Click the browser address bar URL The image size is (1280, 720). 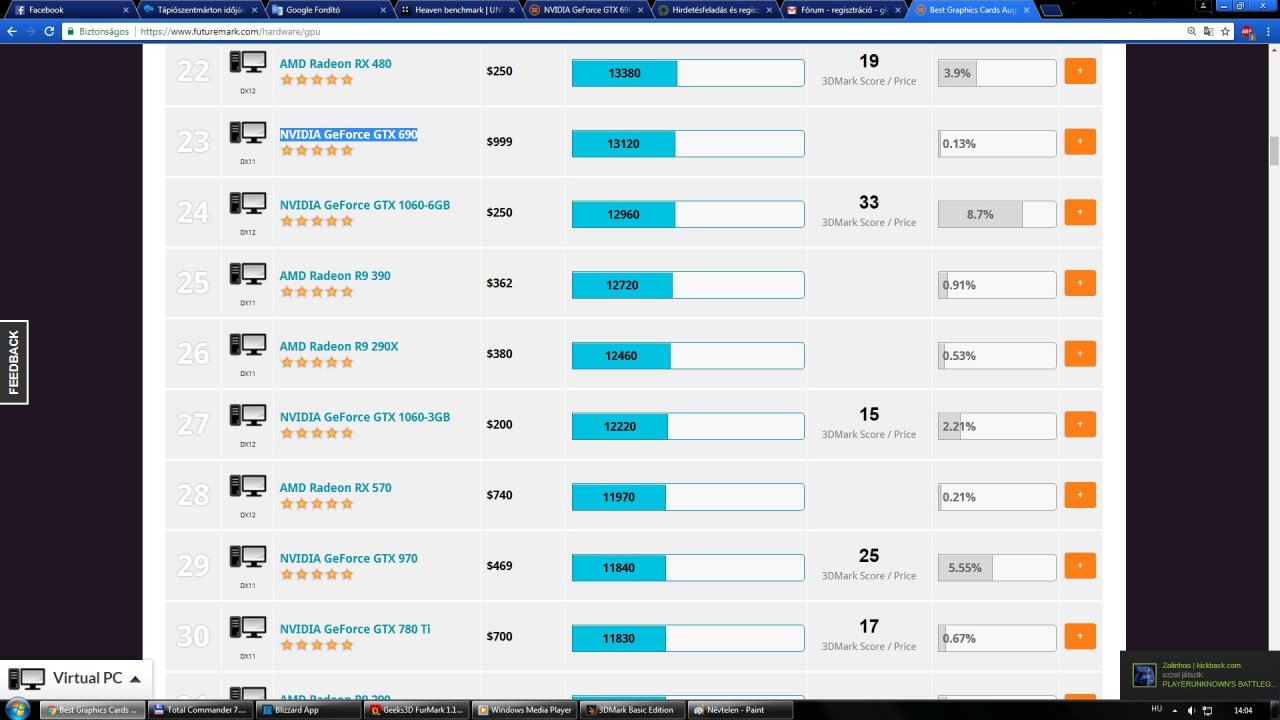pyautogui.click(x=230, y=31)
